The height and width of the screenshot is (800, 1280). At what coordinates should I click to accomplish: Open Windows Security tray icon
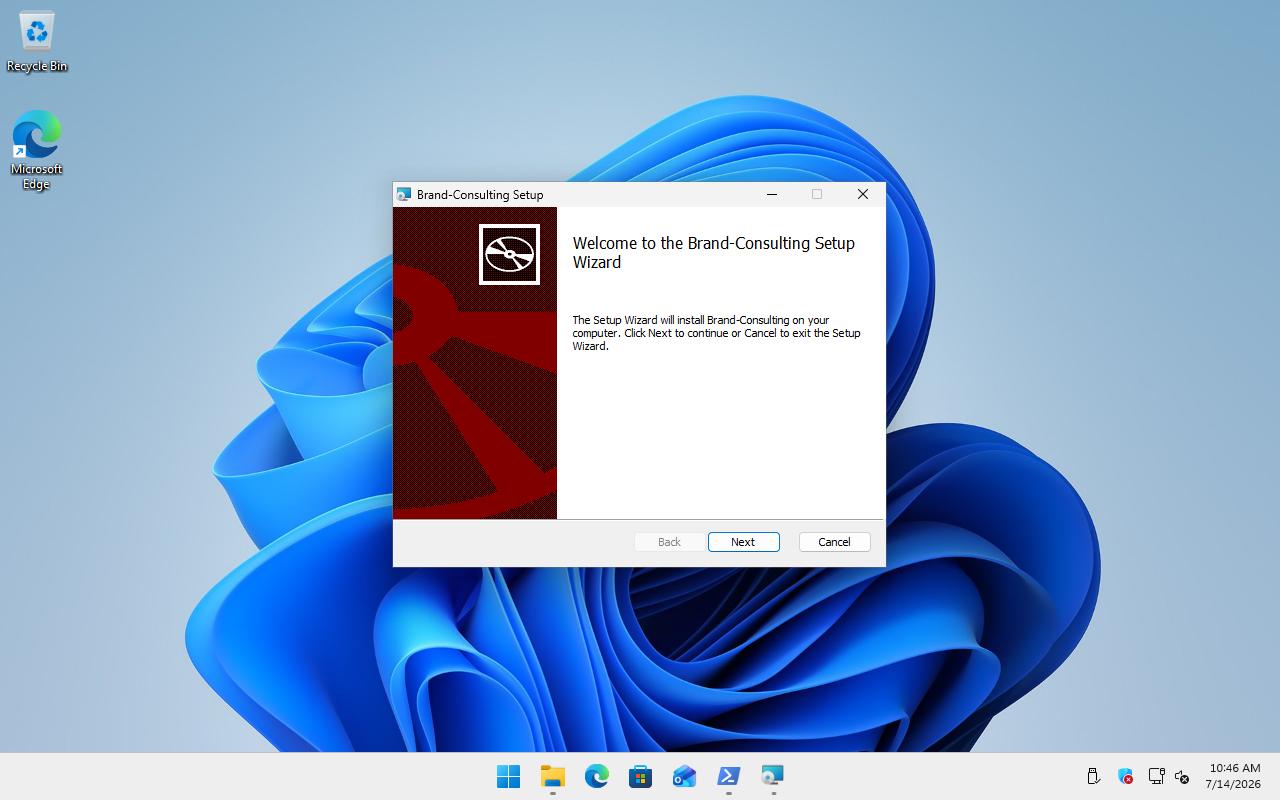coord(1125,776)
